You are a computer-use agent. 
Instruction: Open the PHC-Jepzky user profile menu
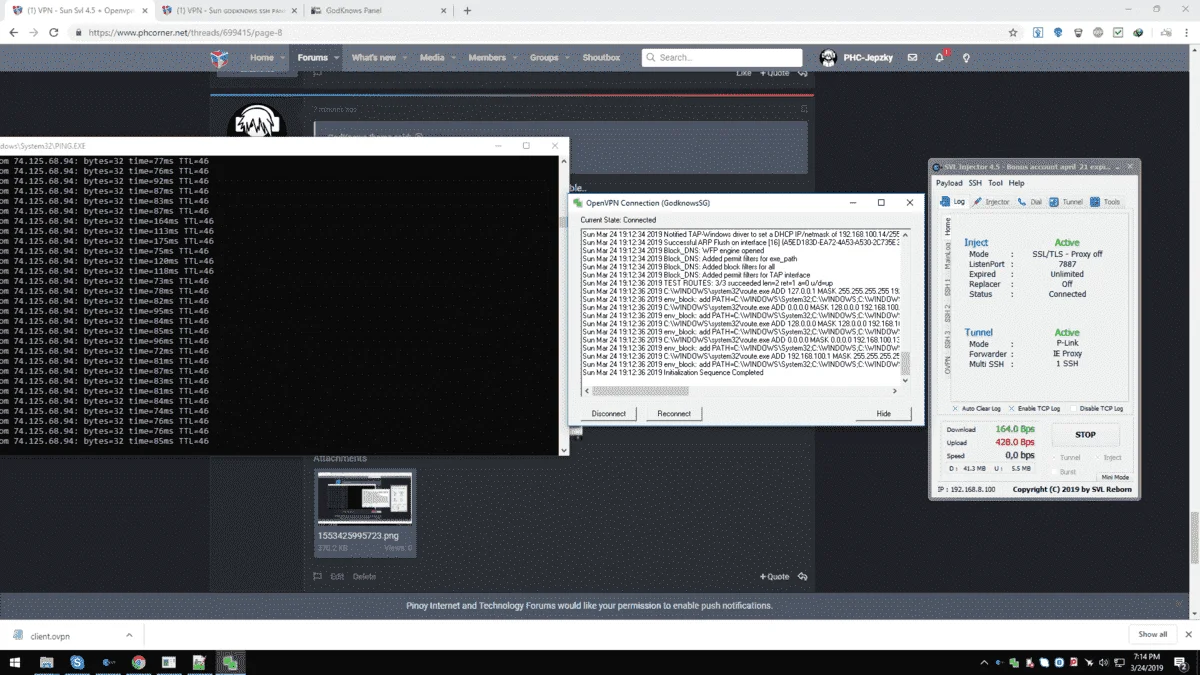858,58
